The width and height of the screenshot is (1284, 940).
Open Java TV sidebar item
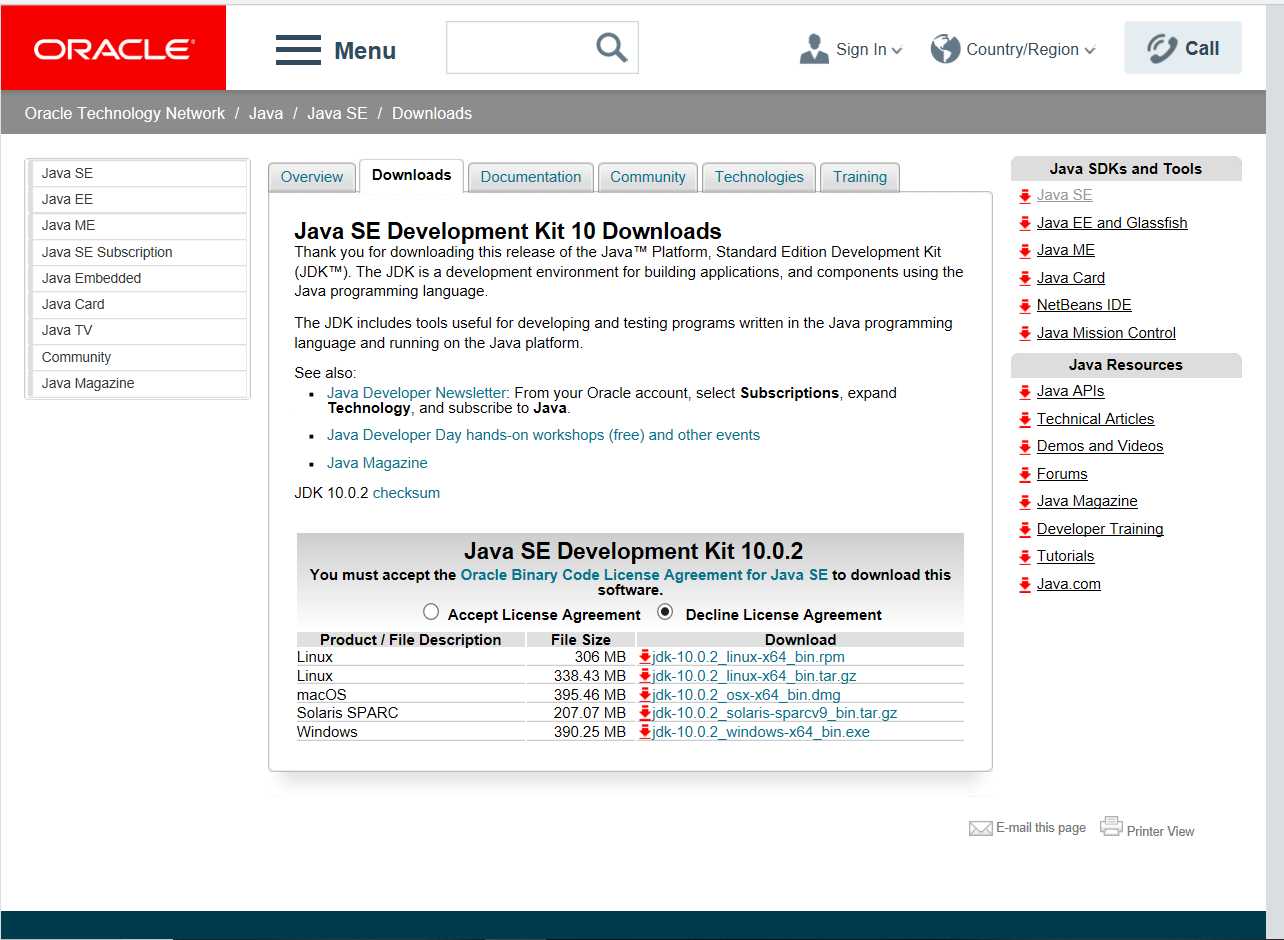pyautogui.click(x=139, y=330)
